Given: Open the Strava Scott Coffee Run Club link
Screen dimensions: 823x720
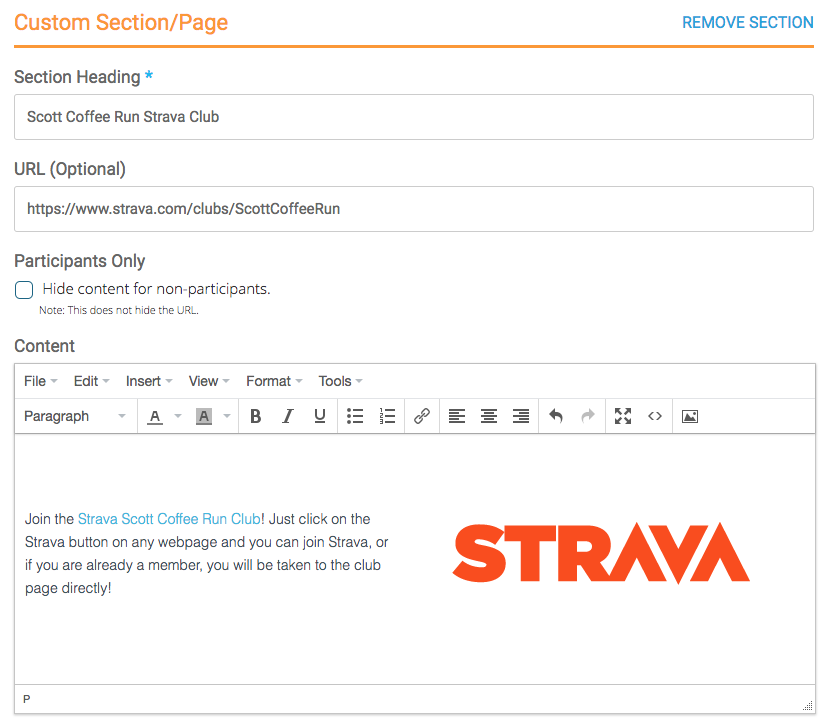Looking at the screenshot, I should pos(168,519).
